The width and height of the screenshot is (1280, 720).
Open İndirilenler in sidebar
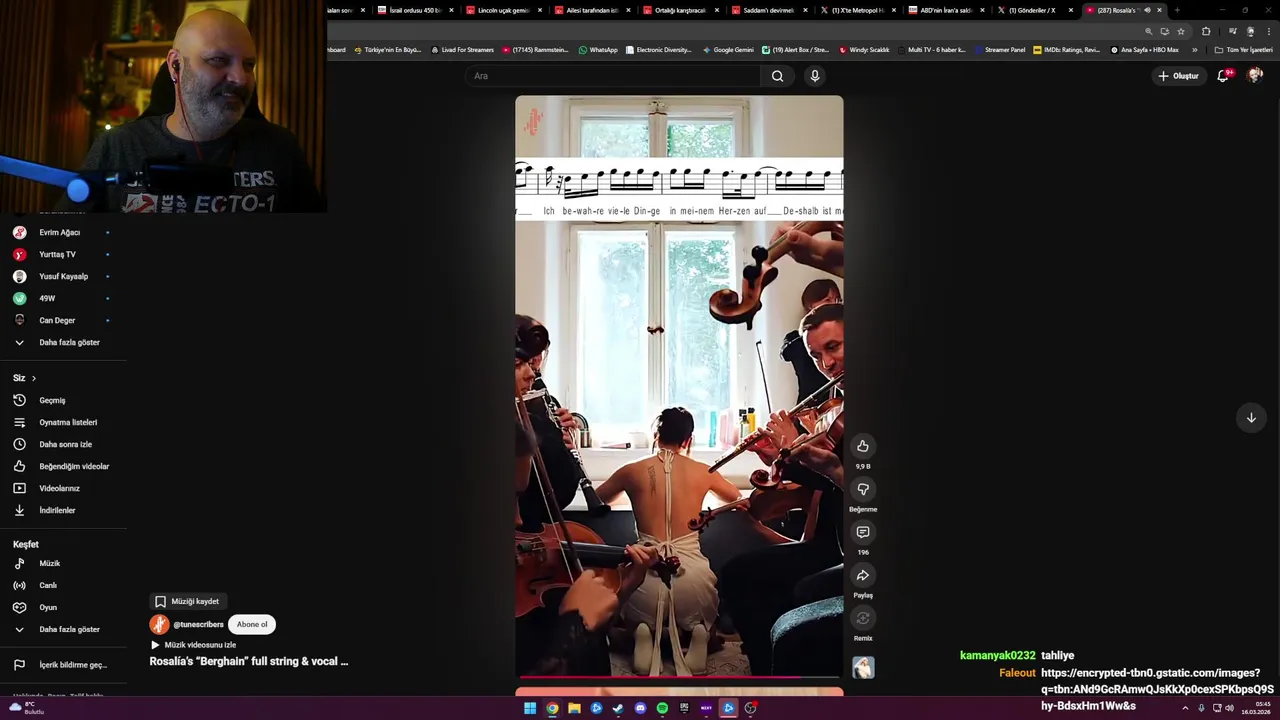[x=63, y=510]
